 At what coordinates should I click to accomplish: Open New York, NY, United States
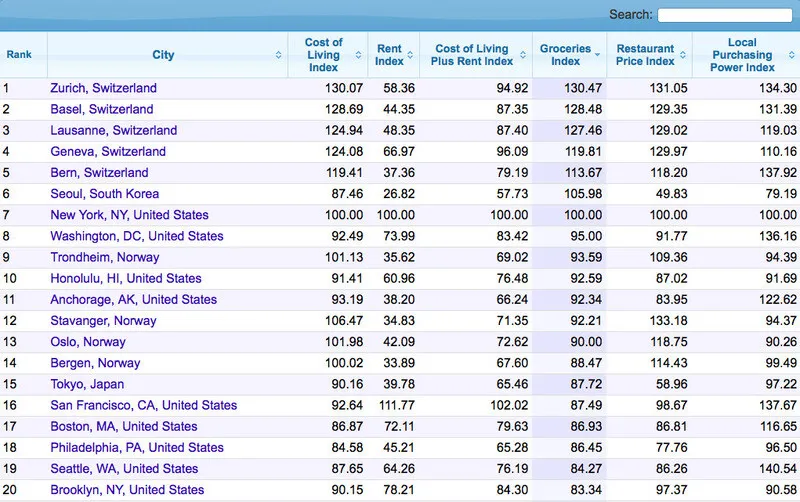(129, 215)
